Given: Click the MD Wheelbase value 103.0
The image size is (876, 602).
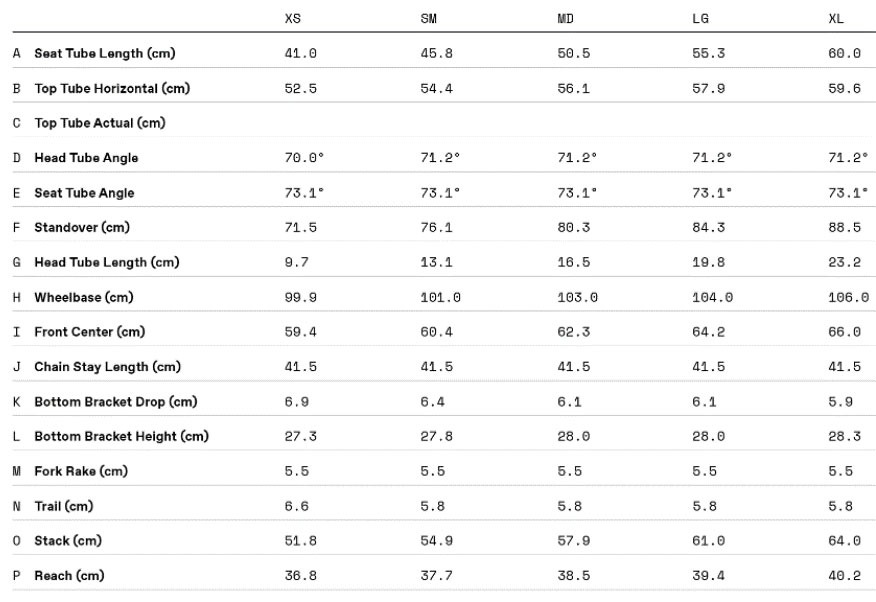Looking at the screenshot, I should (x=577, y=298).
